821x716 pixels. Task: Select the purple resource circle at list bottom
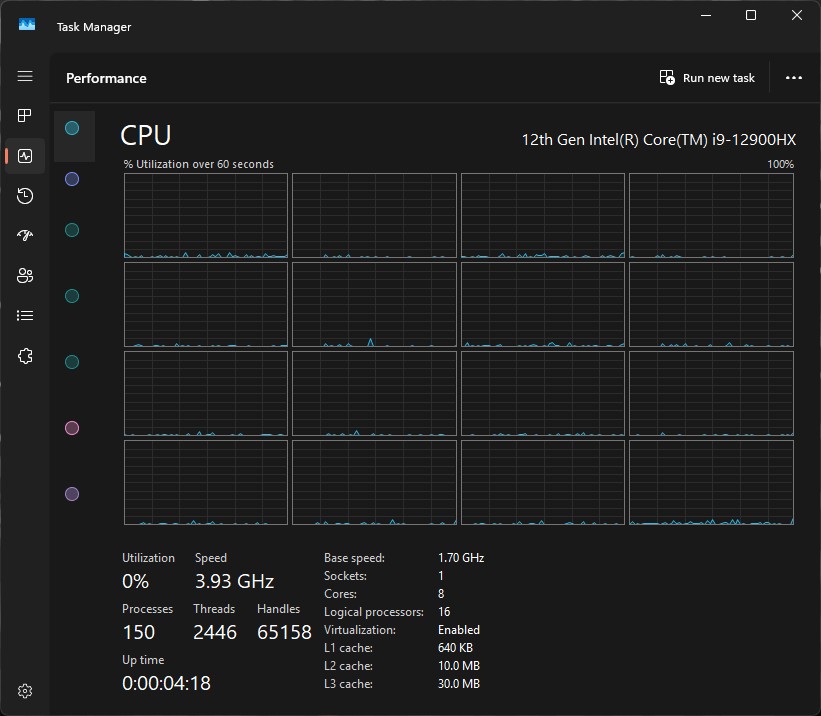(x=72, y=494)
